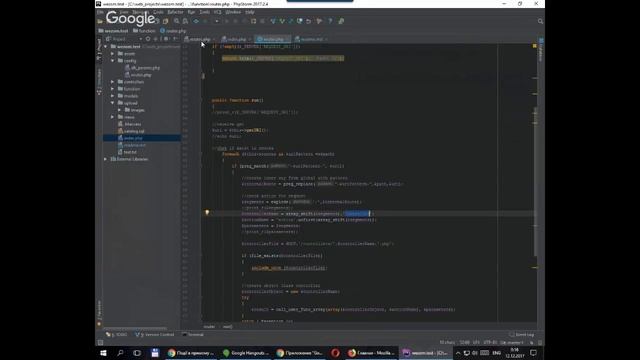This screenshot has height=360, width=640.
Task: Open the Mozilla Firefox taskbar window
Action: click(371, 353)
